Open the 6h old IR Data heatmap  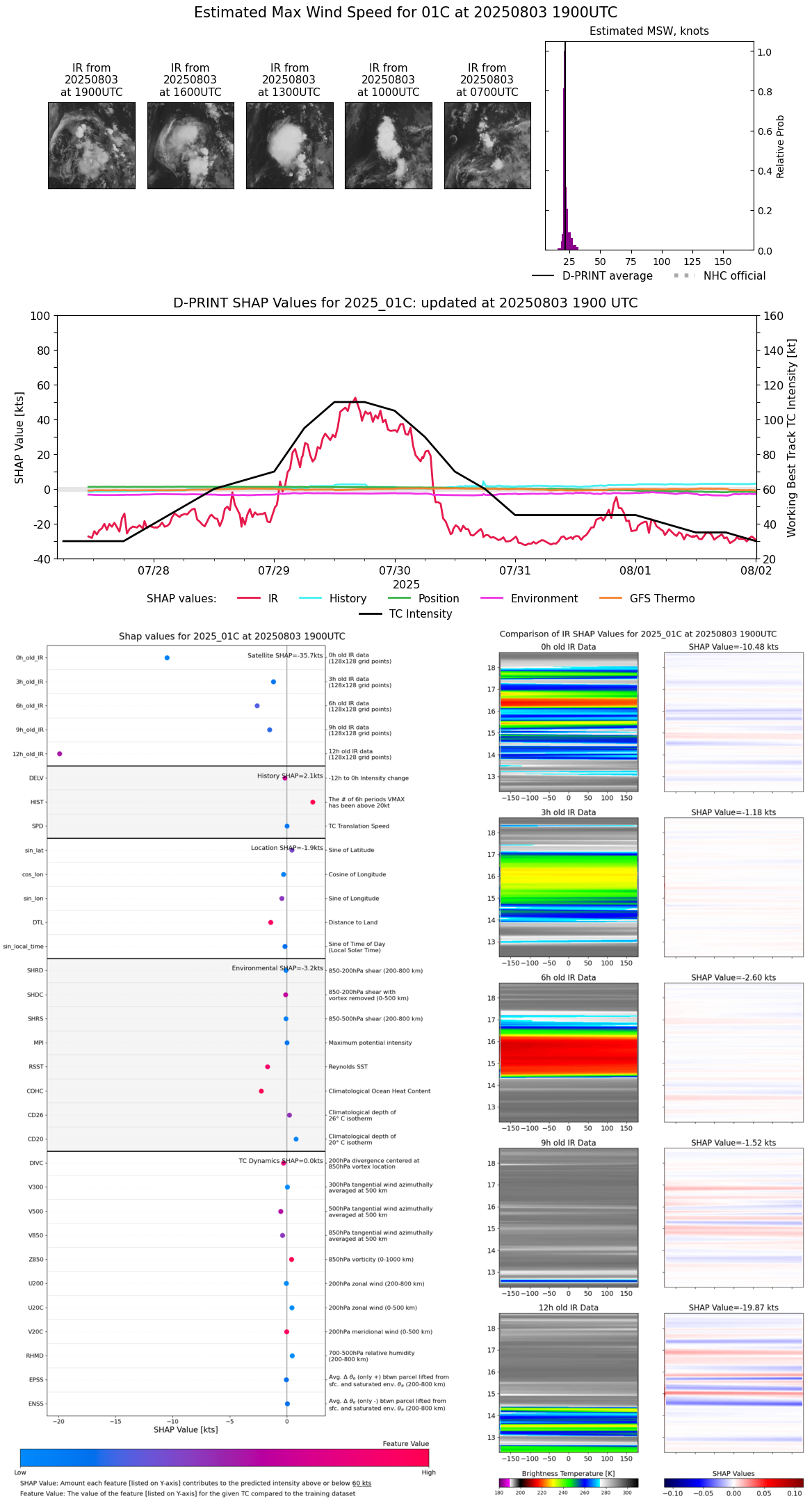click(x=568, y=1052)
